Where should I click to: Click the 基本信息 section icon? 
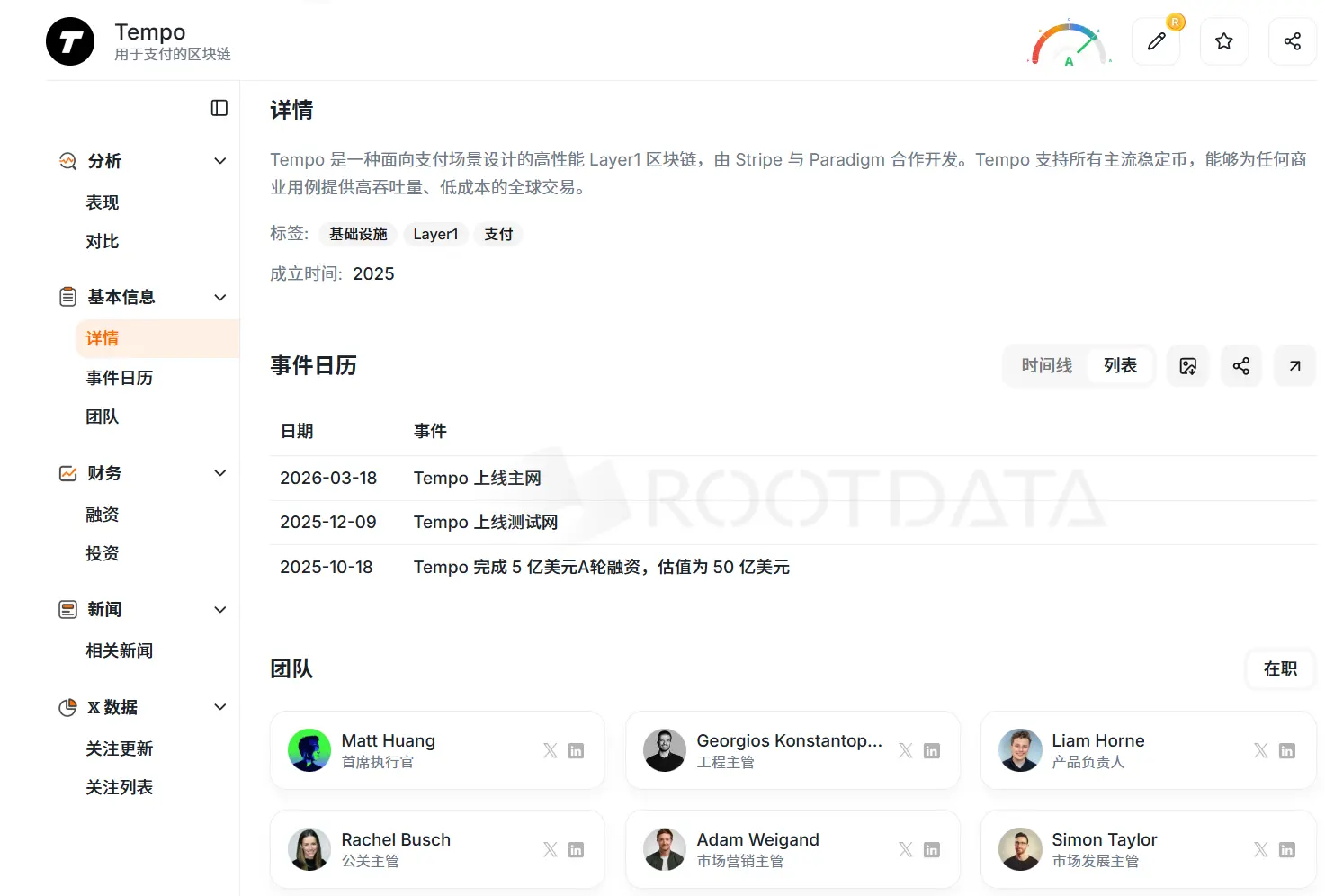click(68, 297)
